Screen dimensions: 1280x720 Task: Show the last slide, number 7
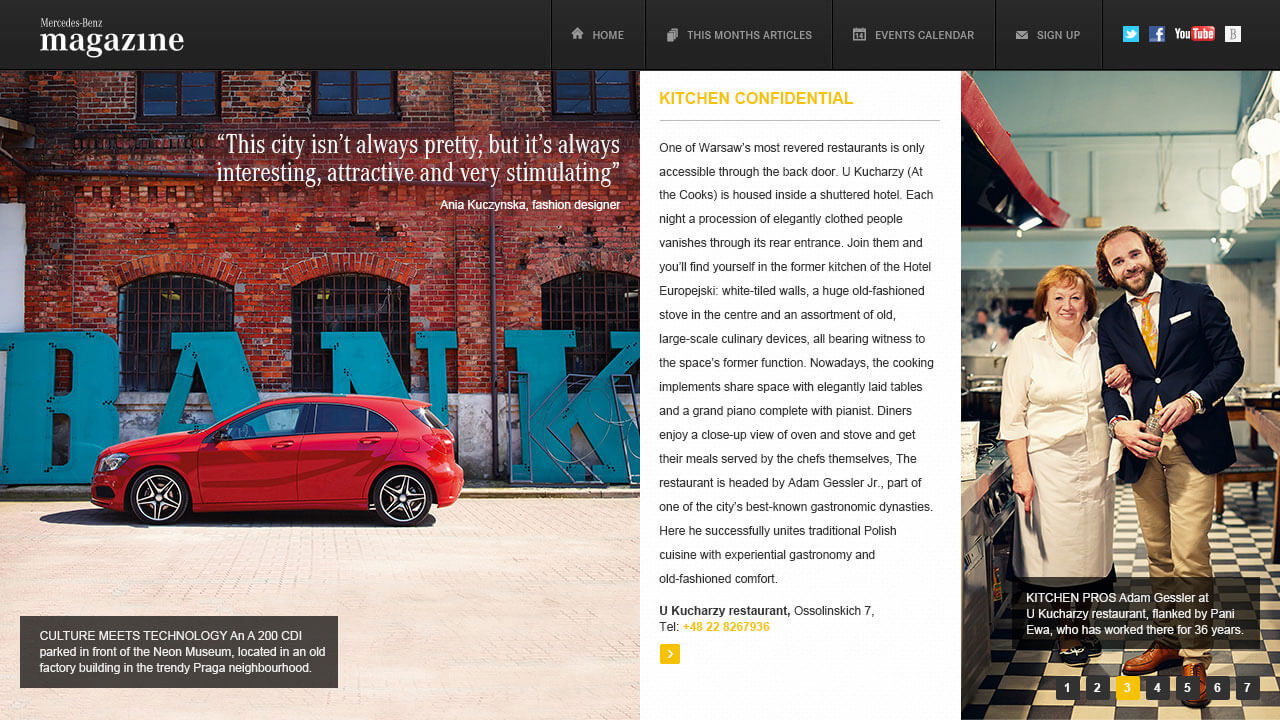pyautogui.click(x=1247, y=688)
